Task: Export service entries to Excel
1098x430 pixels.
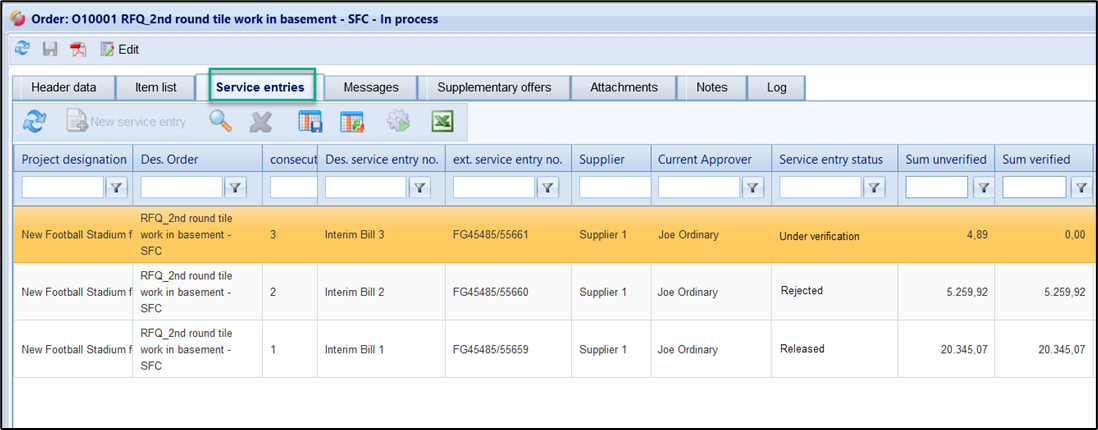Action: pyautogui.click(x=443, y=122)
